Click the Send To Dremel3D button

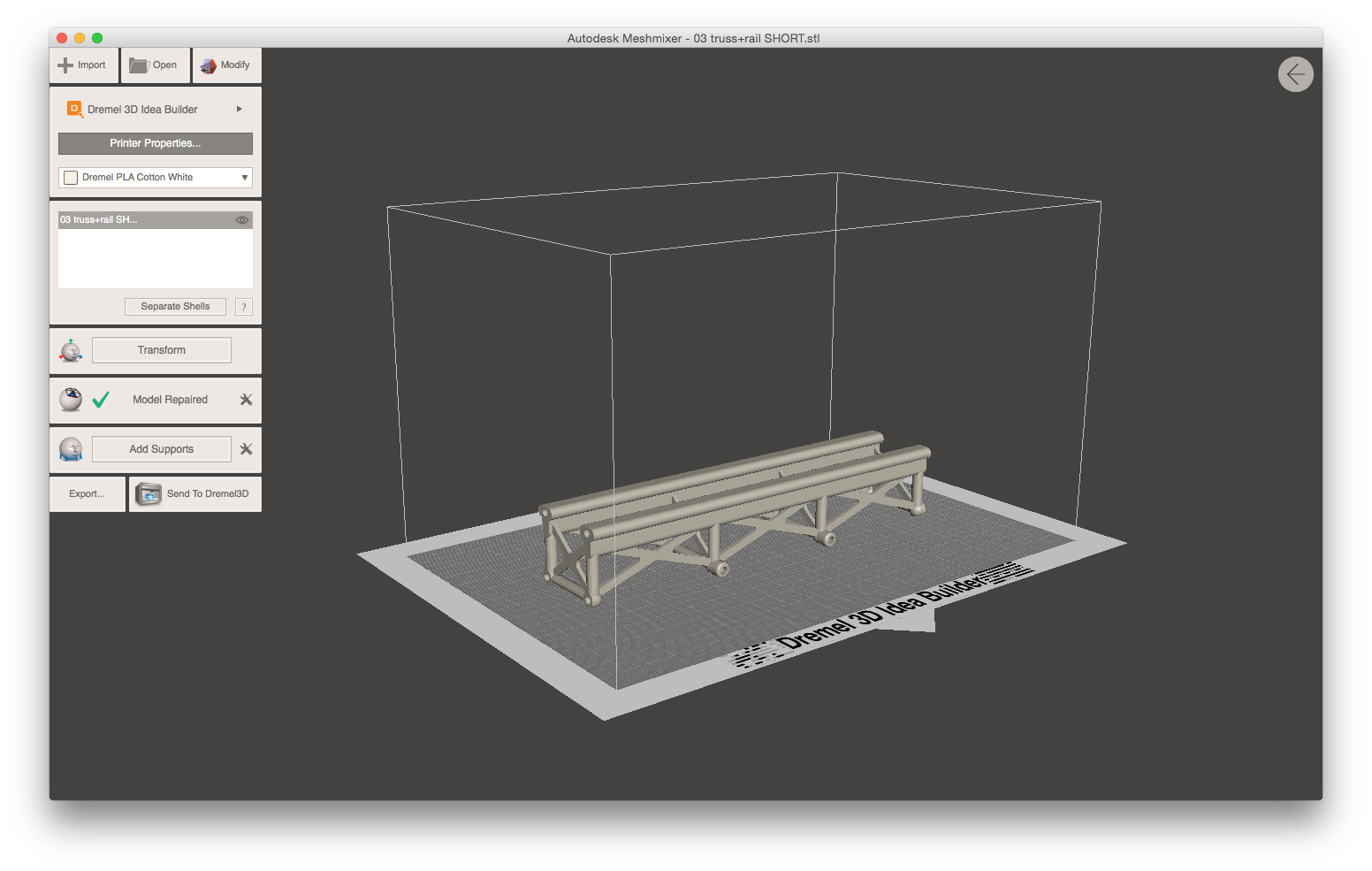(x=195, y=494)
